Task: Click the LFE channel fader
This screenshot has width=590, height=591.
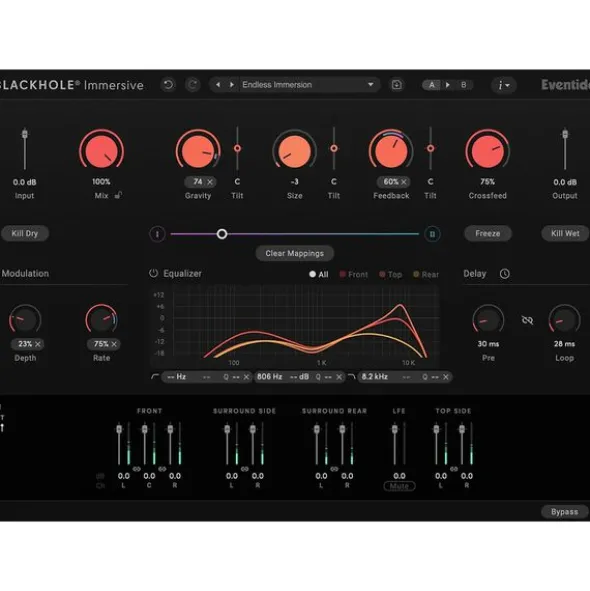Action: pyautogui.click(x=395, y=429)
